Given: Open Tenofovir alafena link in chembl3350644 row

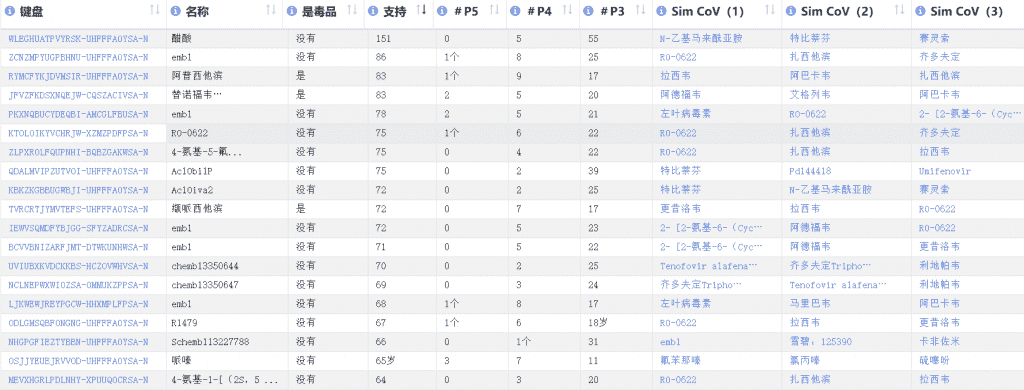Looking at the screenshot, I should coord(709,266).
